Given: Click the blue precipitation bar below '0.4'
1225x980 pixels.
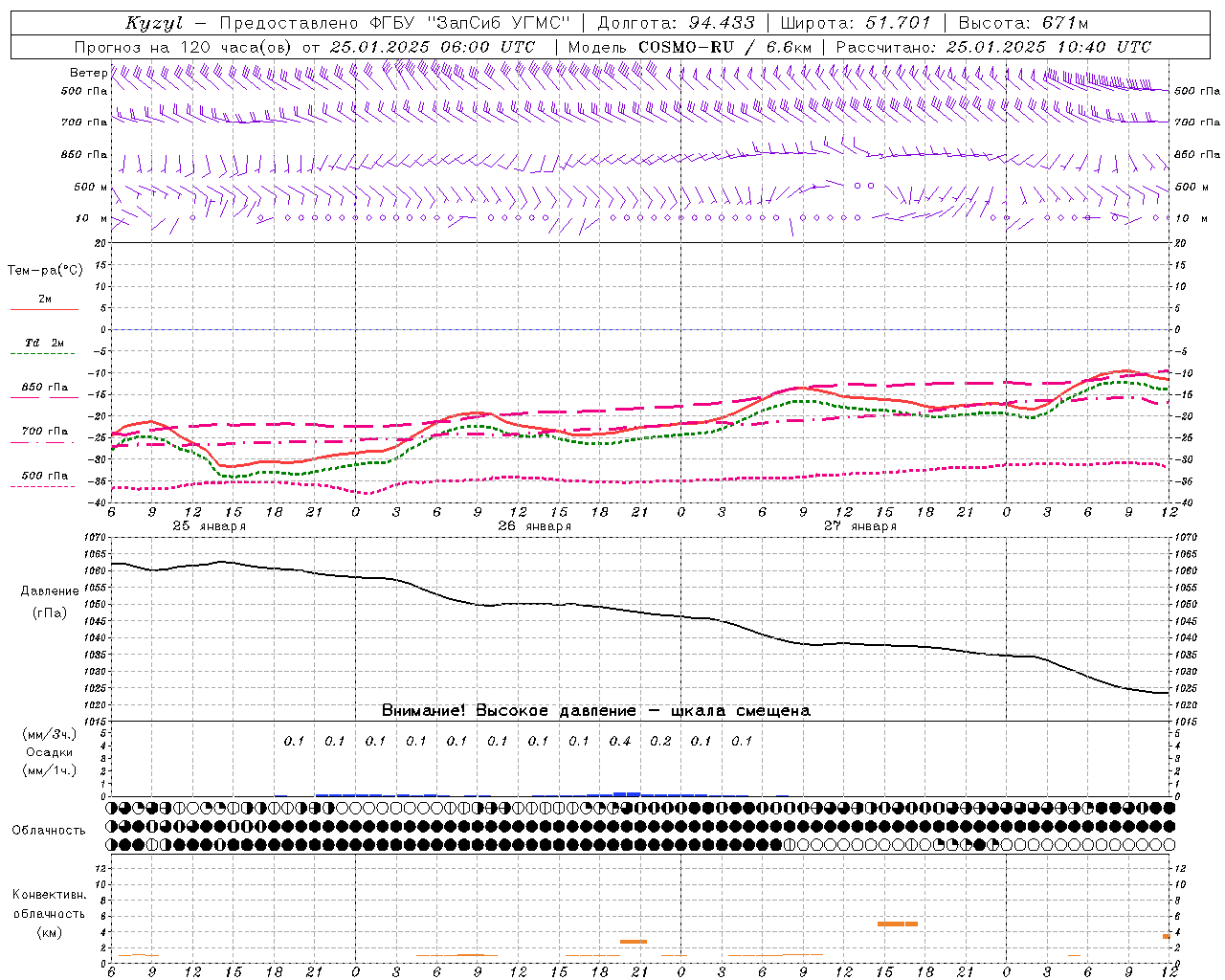Looking at the screenshot, I should click(627, 793).
